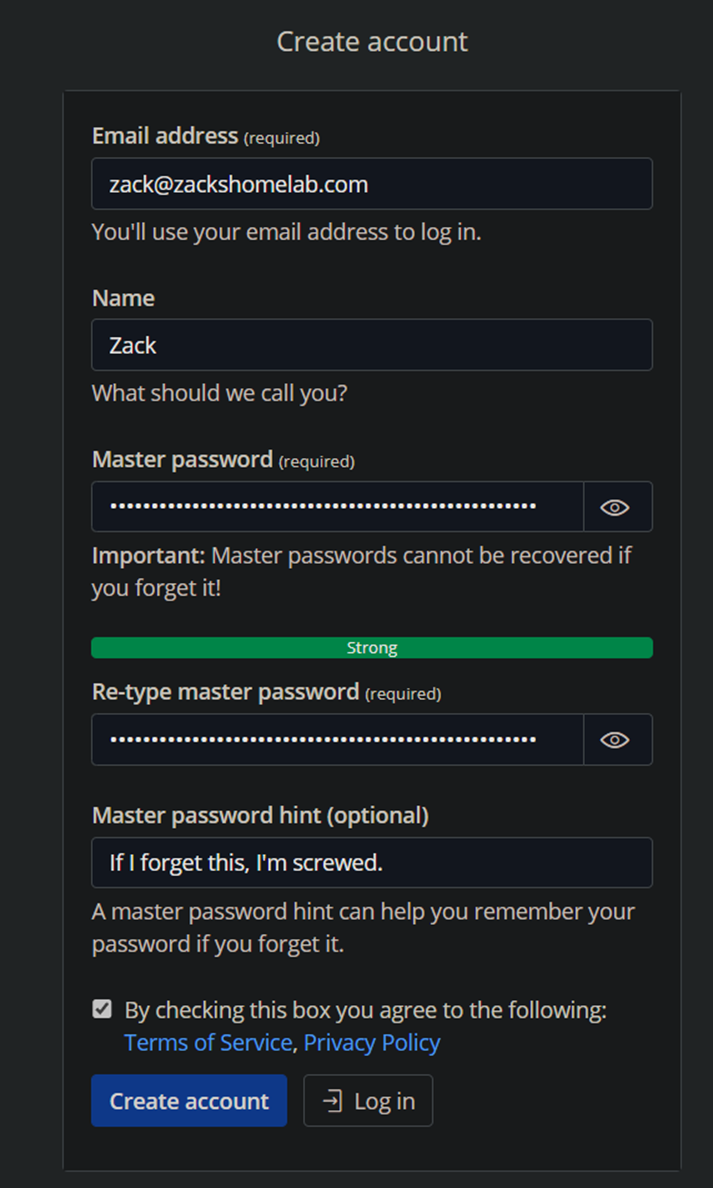713x1188 pixels.
Task: Open the Terms of Service link
Action: coord(208,1043)
